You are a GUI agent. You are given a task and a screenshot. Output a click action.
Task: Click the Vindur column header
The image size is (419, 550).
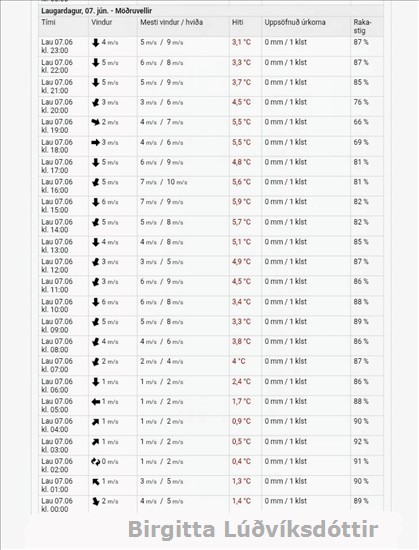coord(102,22)
